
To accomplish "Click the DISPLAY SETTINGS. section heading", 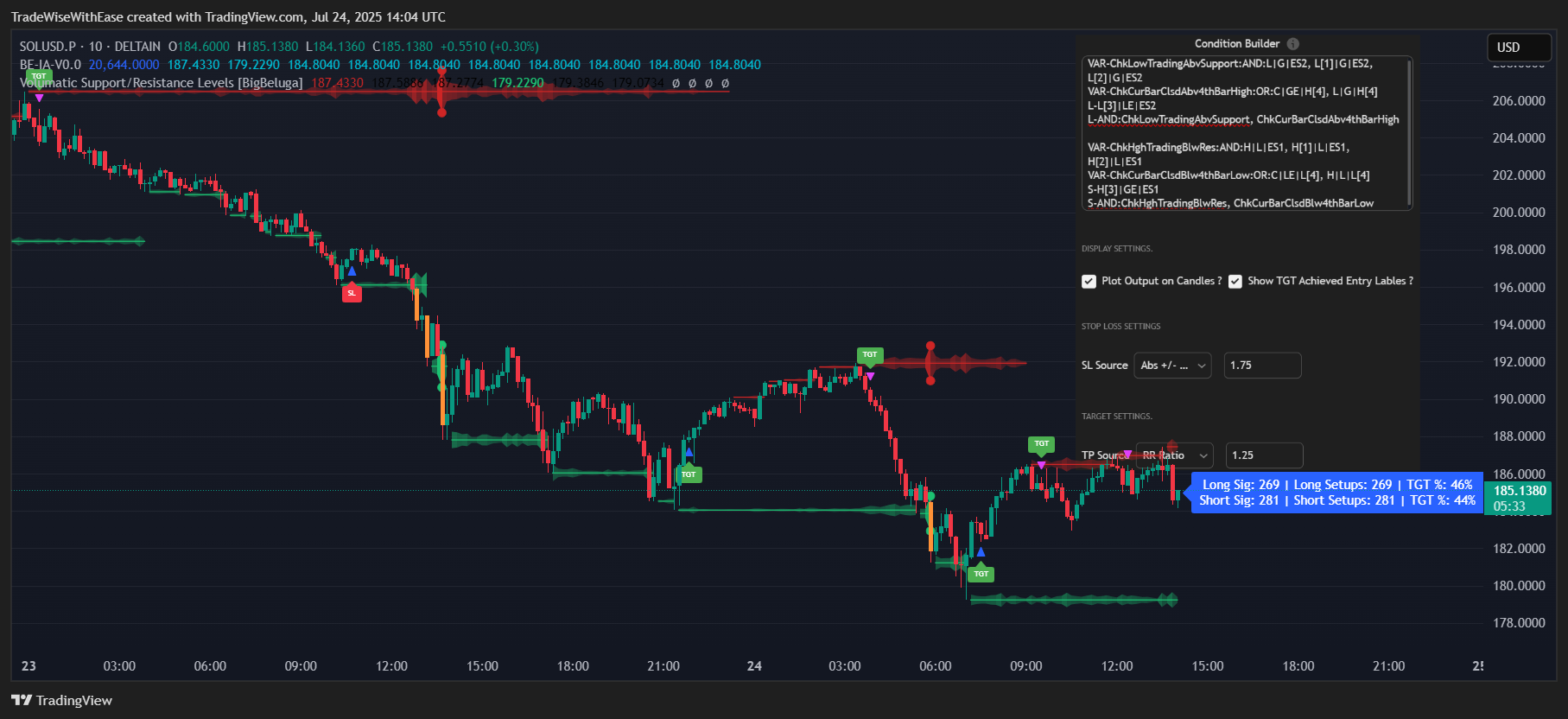I will coord(1116,249).
